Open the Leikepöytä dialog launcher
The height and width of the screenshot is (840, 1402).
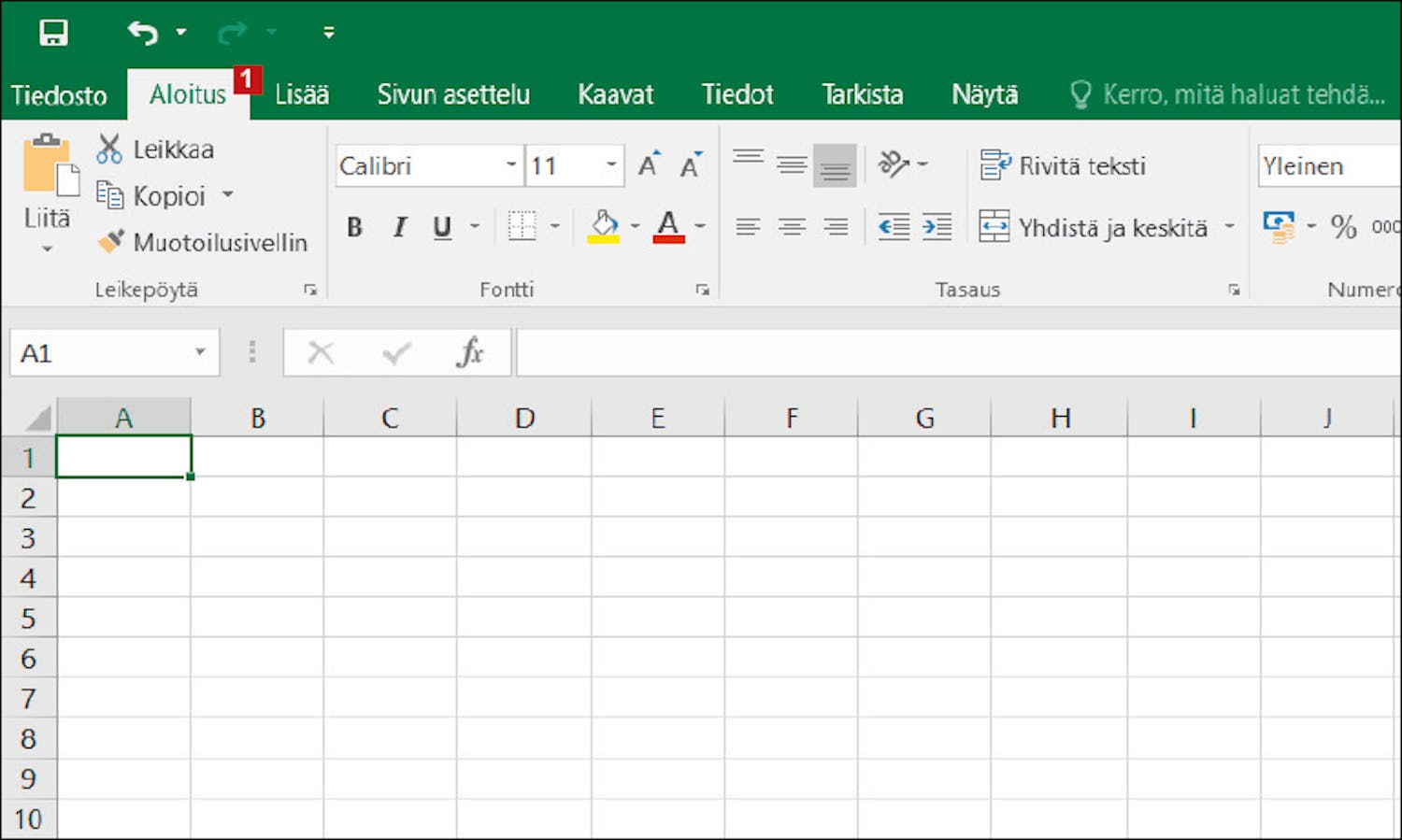(x=310, y=291)
